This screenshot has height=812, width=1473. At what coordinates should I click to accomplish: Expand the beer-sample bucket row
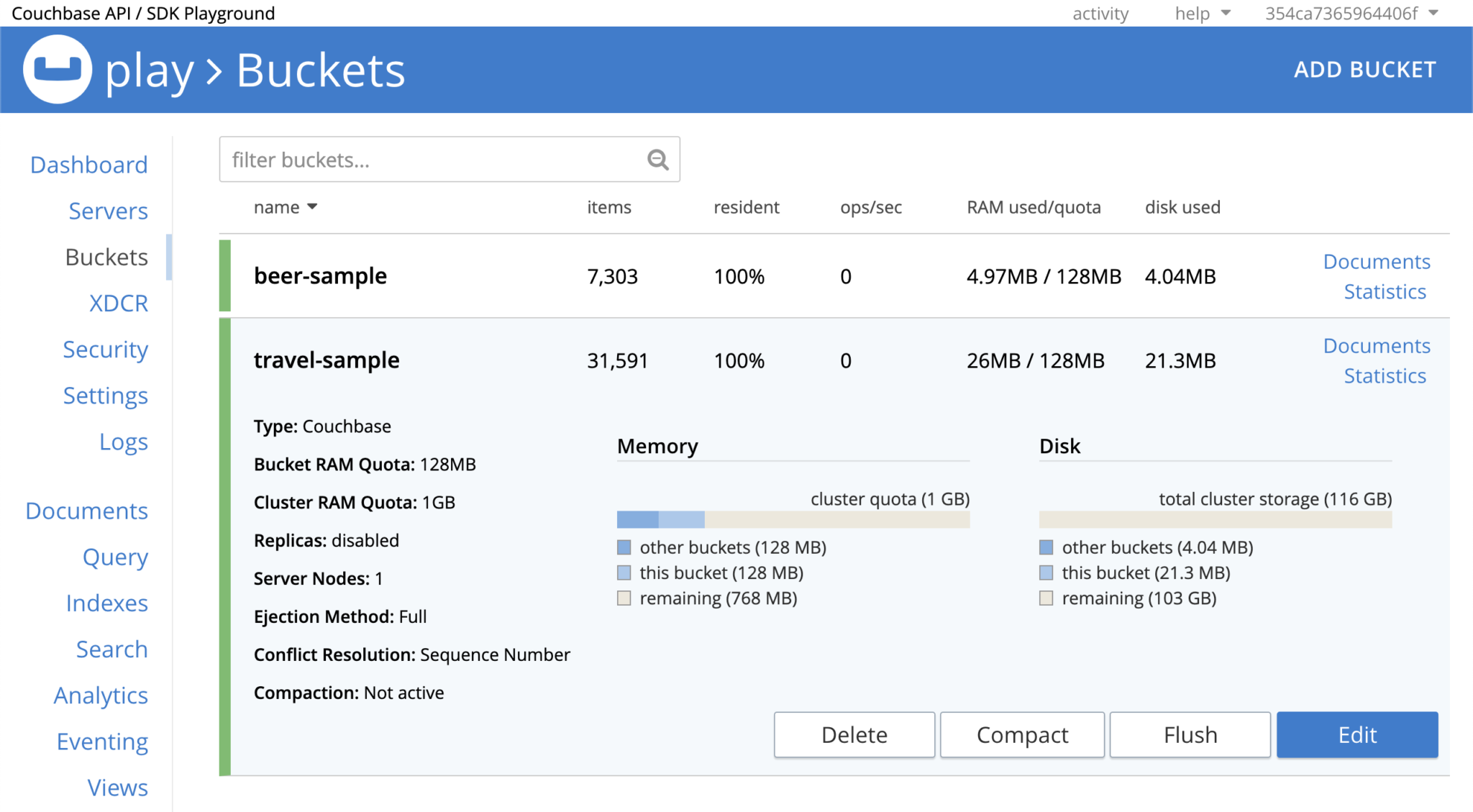[319, 275]
